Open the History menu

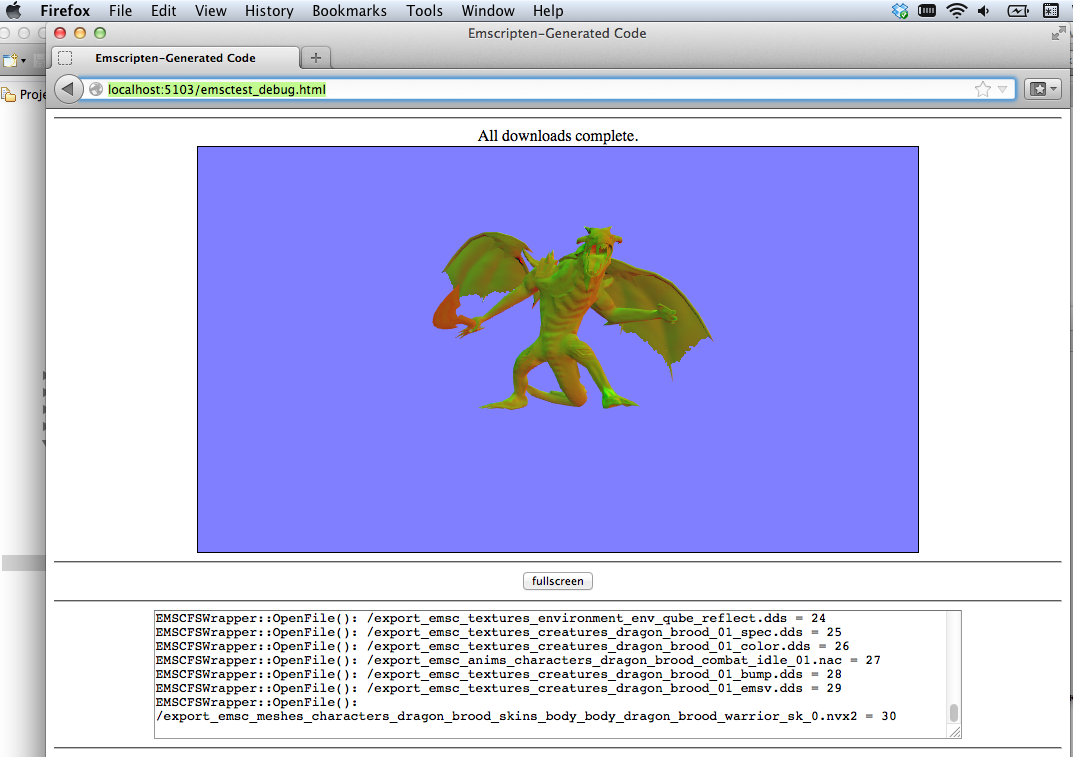(269, 11)
